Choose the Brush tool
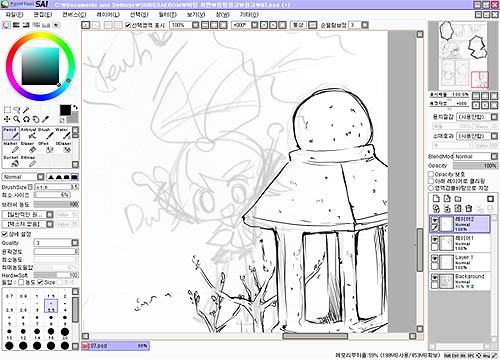Viewport: 500px width, 360px height. 46,133
